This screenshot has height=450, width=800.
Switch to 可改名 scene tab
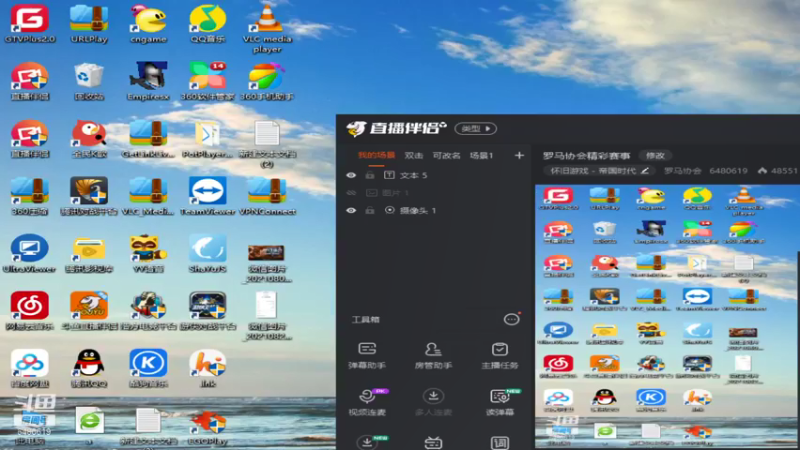point(446,155)
